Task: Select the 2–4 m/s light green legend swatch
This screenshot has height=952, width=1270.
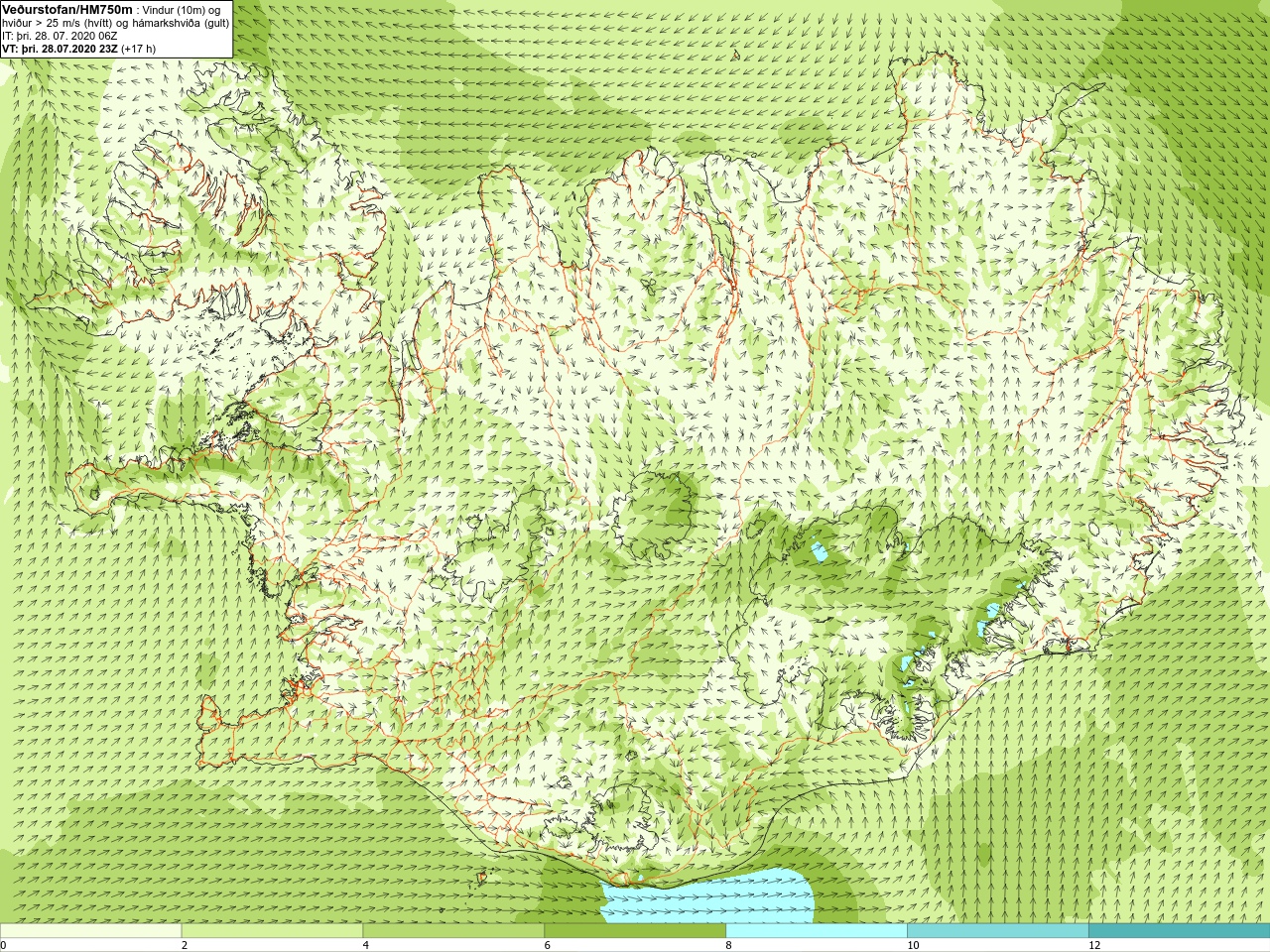Action: pyautogui.click(x=272, y=931)
